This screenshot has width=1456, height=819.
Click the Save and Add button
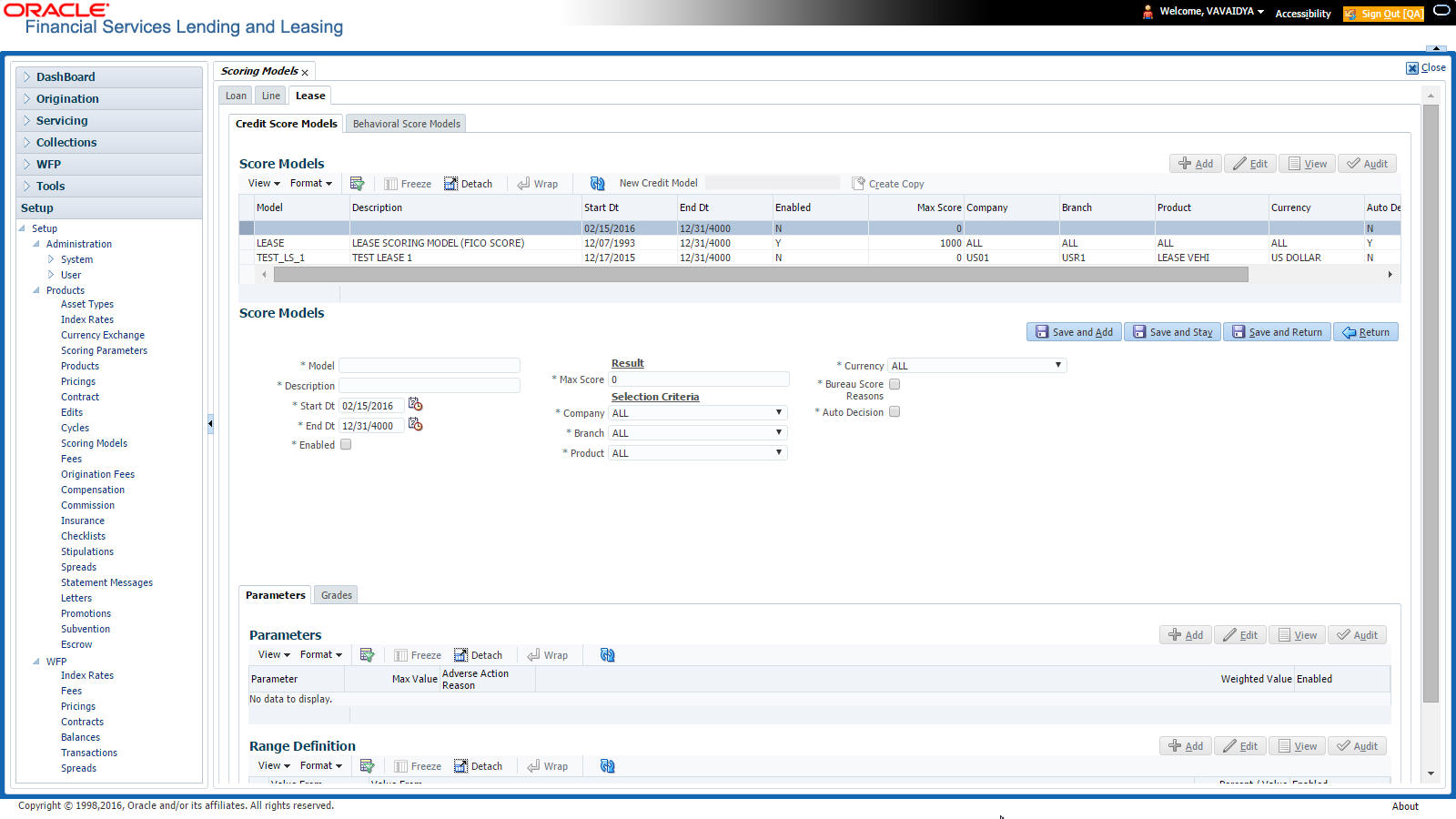point(1074,332)
